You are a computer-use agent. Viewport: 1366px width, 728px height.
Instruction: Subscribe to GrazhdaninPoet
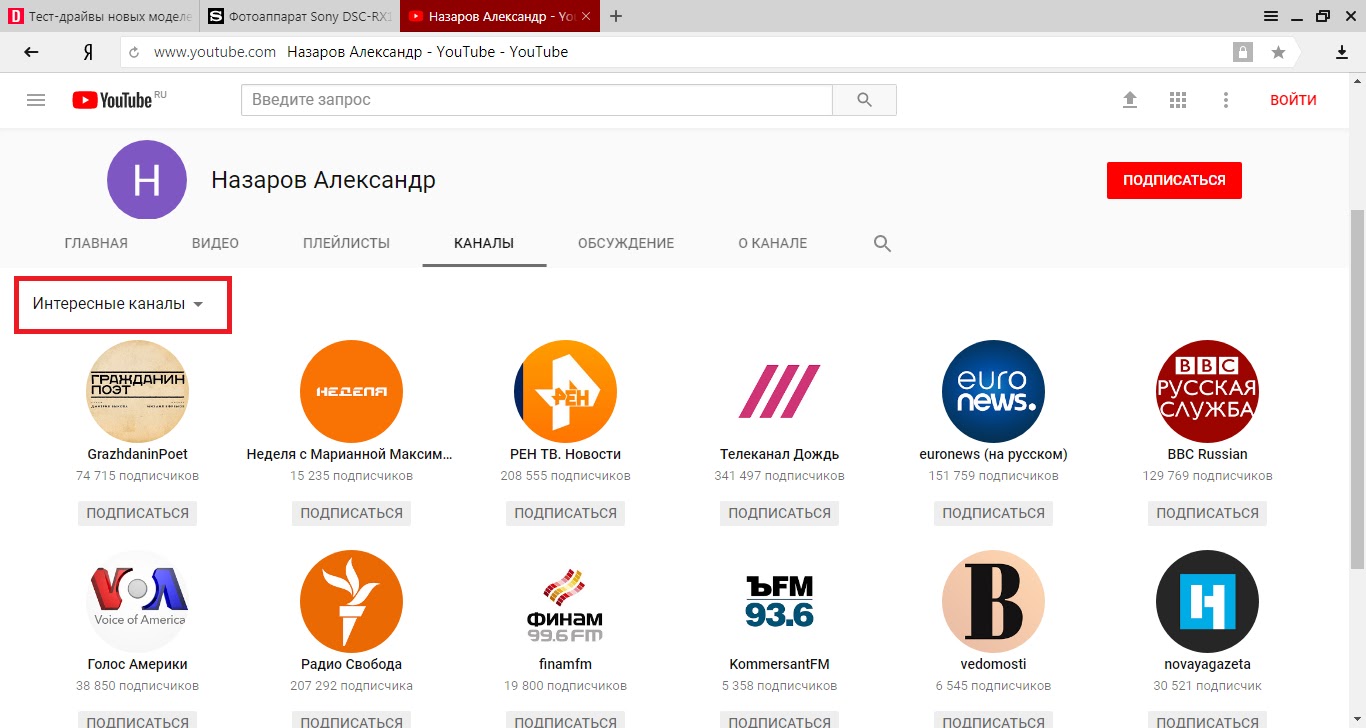(138, 513)
